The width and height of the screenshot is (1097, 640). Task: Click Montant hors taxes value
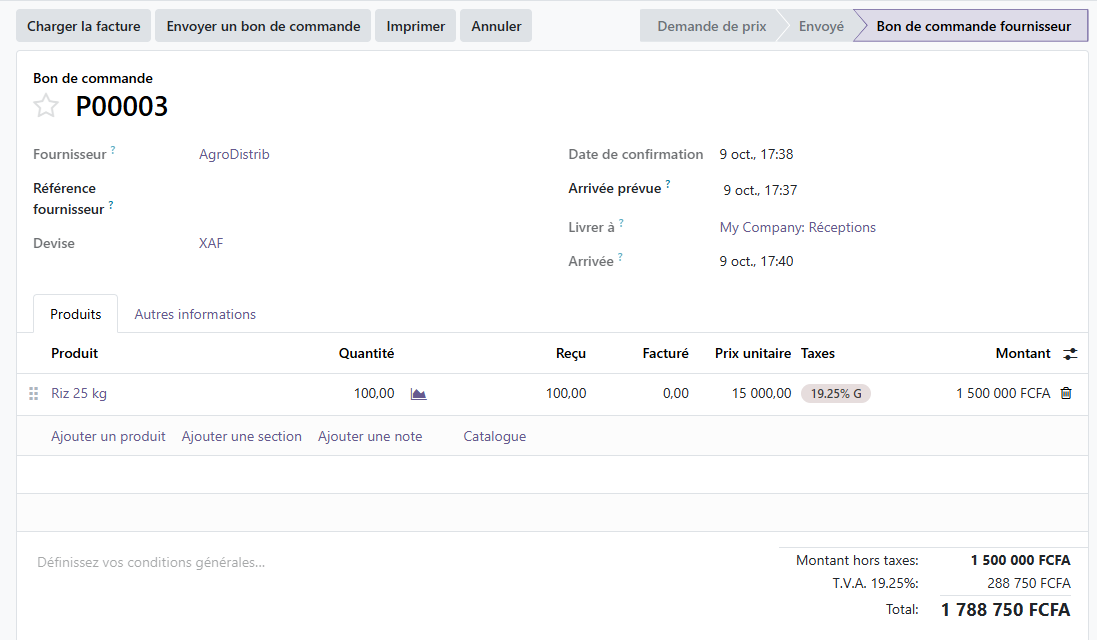(x=1020, y=560)
